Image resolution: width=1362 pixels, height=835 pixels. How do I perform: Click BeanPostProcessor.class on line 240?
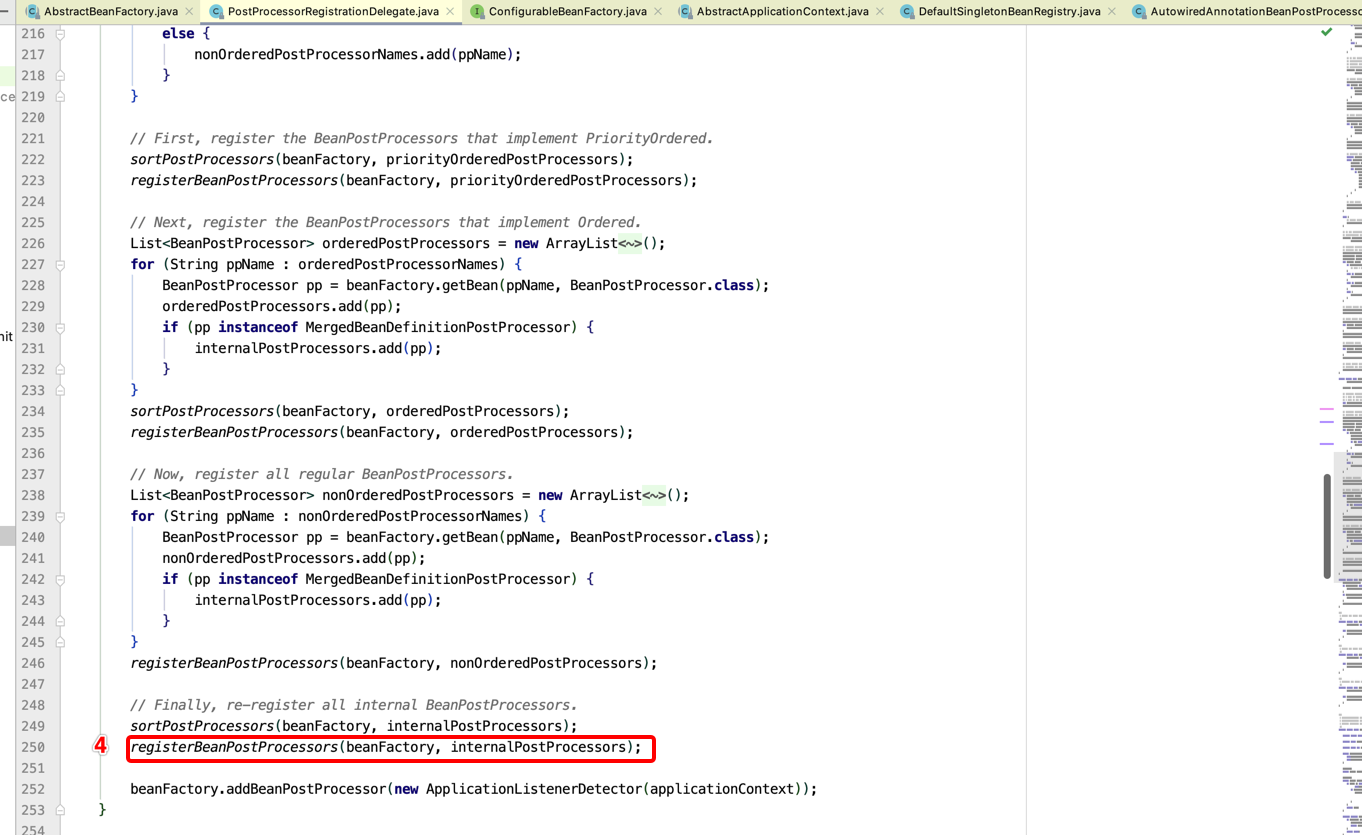(662, 537)
